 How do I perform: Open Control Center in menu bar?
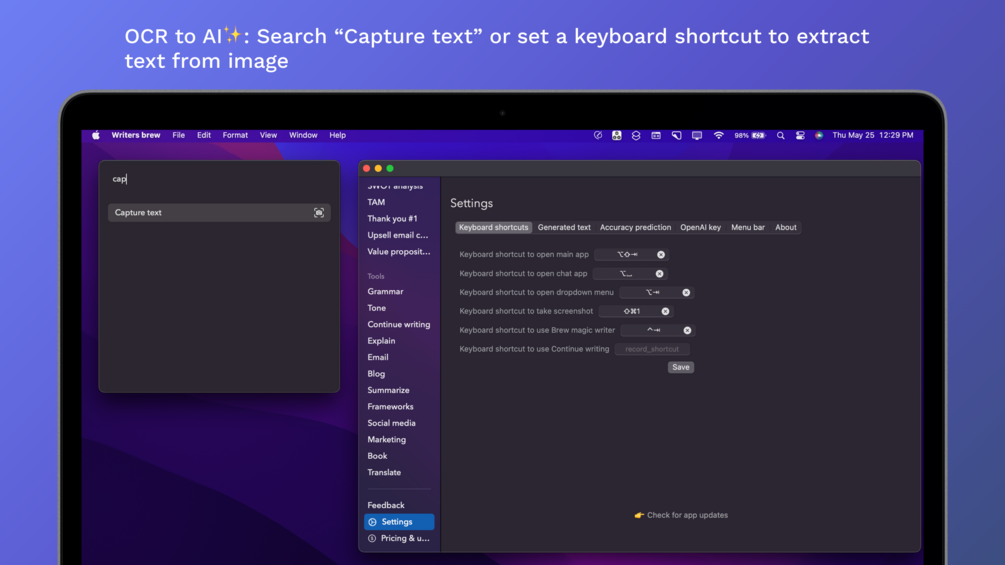800,136
